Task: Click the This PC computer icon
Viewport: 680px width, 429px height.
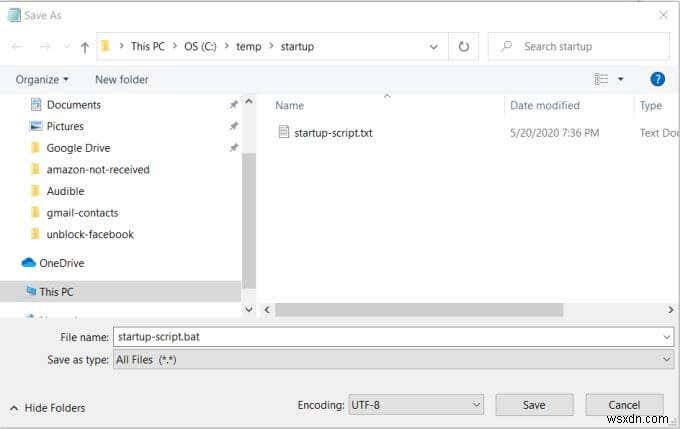Action: coord(30,291)
